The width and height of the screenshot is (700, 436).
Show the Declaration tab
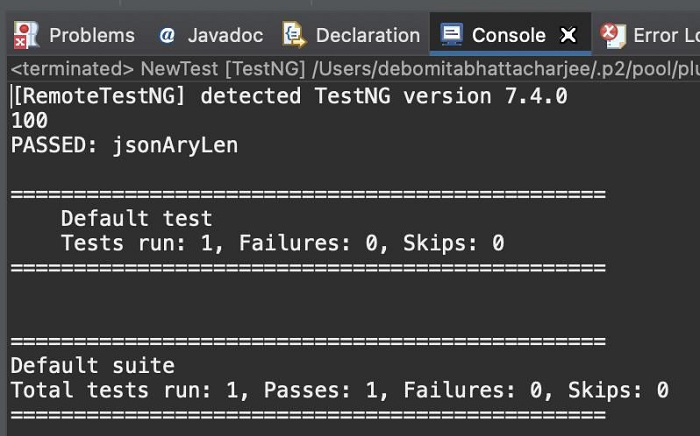[x=367, y=36]
